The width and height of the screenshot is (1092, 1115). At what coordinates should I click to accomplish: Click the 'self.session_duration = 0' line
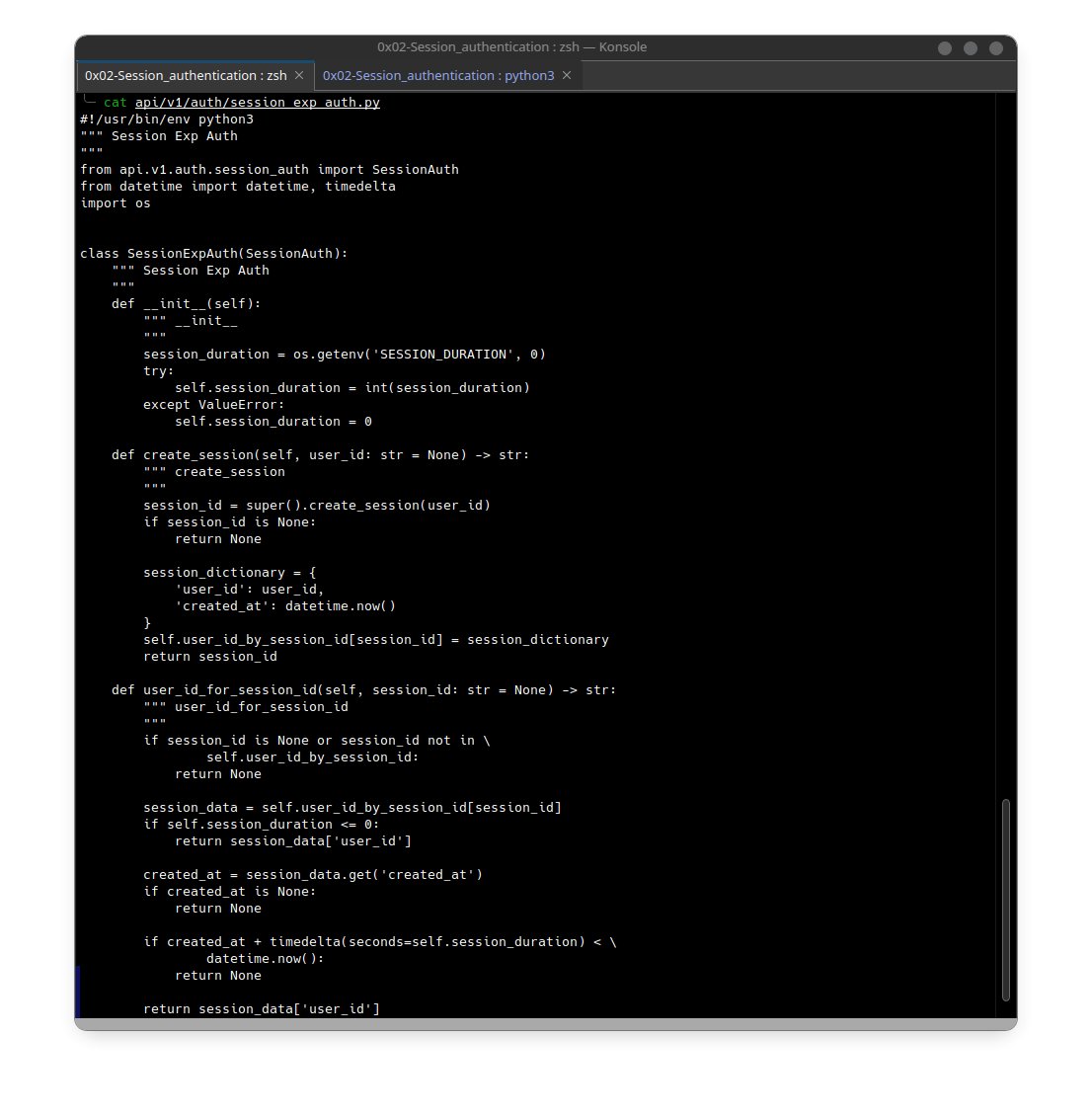(x=273, y=422)
